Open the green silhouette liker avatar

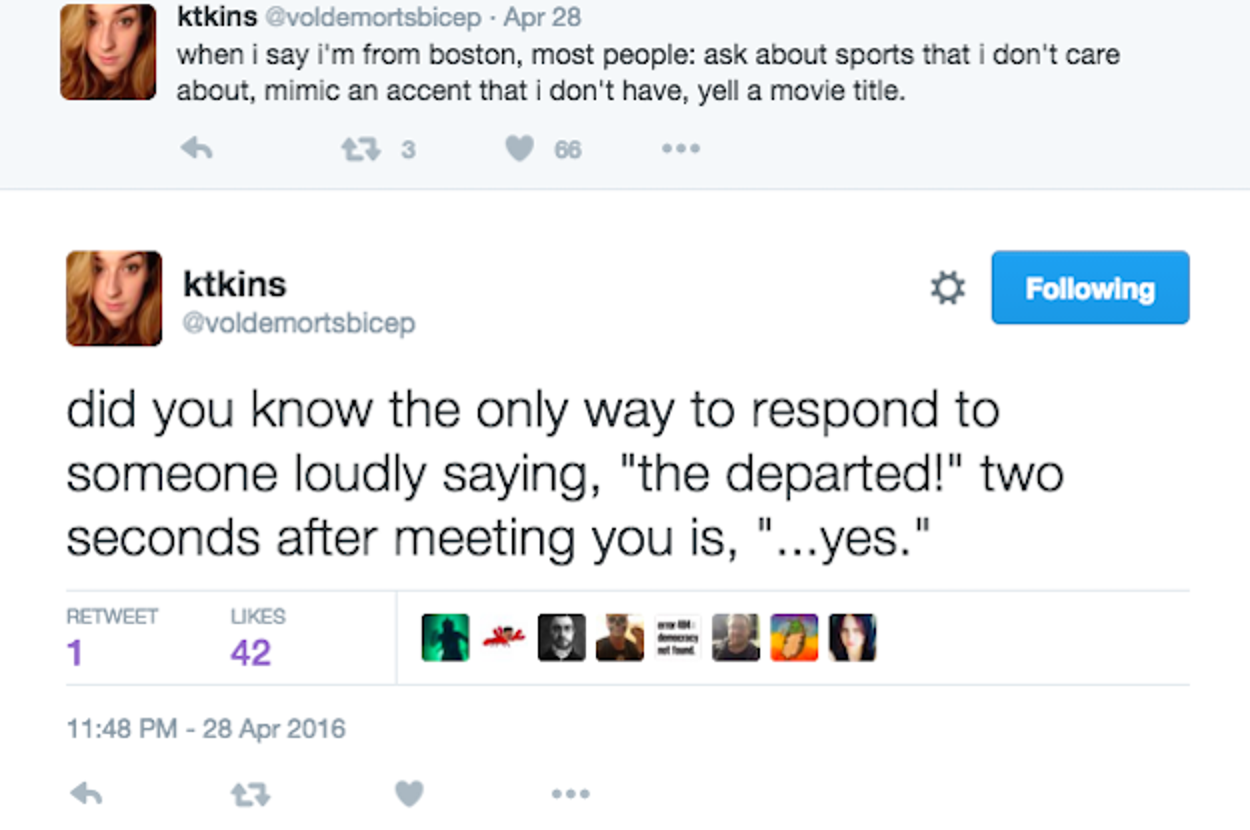click(445, 638)
